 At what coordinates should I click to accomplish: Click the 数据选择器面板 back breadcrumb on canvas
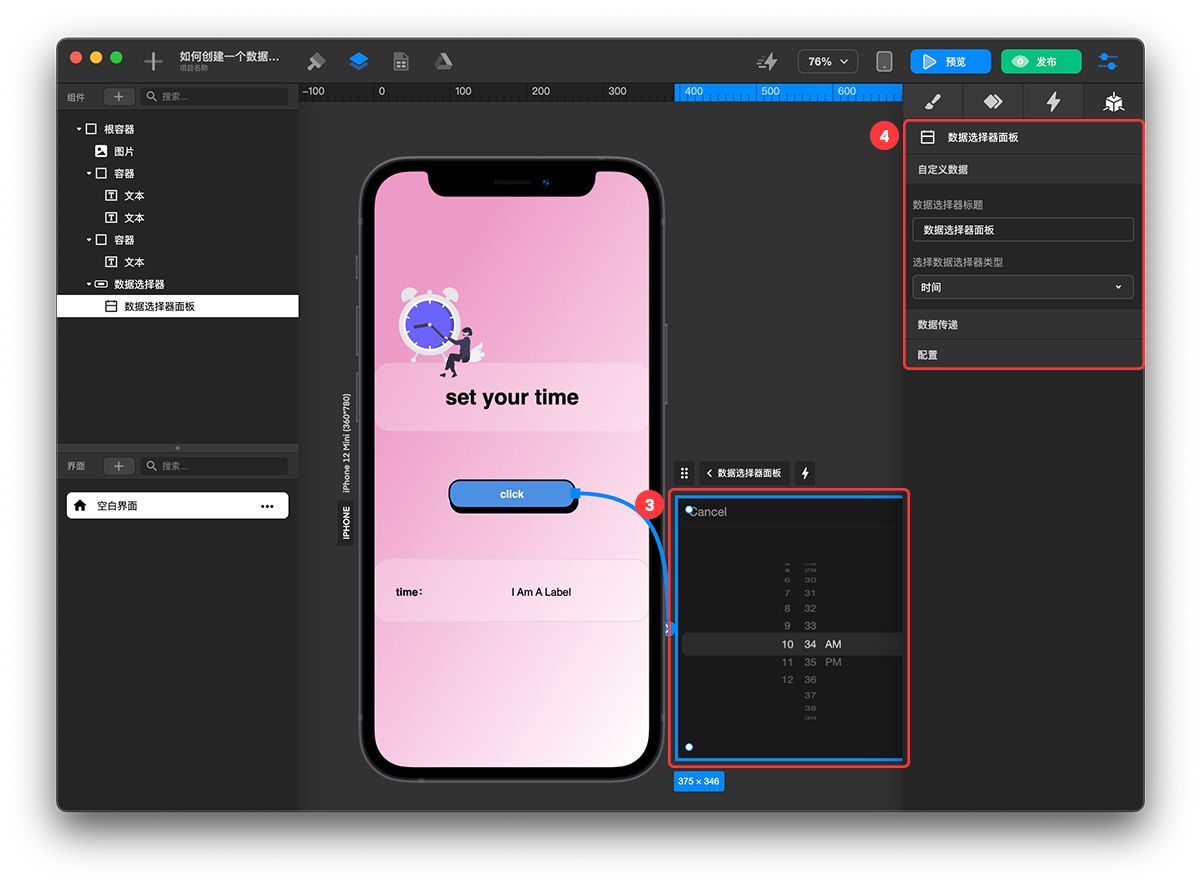(x=744, y=473)
